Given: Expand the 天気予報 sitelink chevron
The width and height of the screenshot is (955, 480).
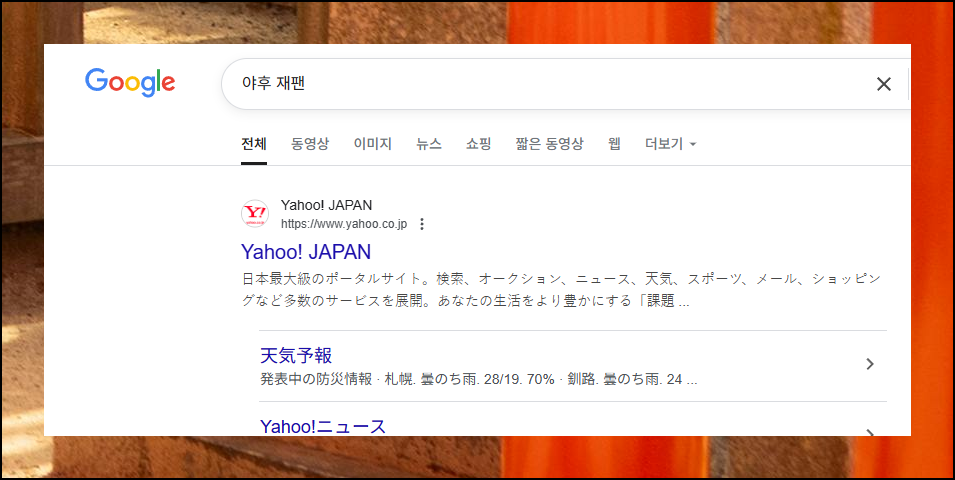Looking at the screenshot, I should pyautogui.click(x=870, y=364).
